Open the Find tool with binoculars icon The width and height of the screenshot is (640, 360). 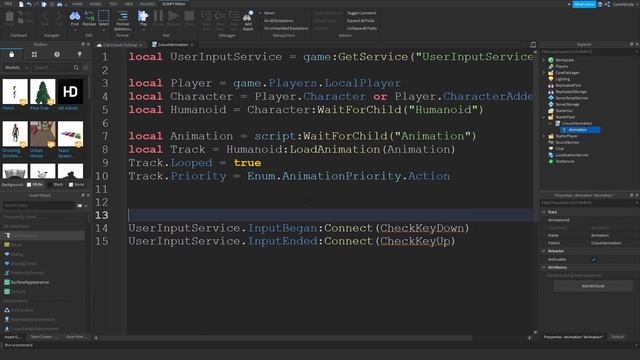coord(75,19)
